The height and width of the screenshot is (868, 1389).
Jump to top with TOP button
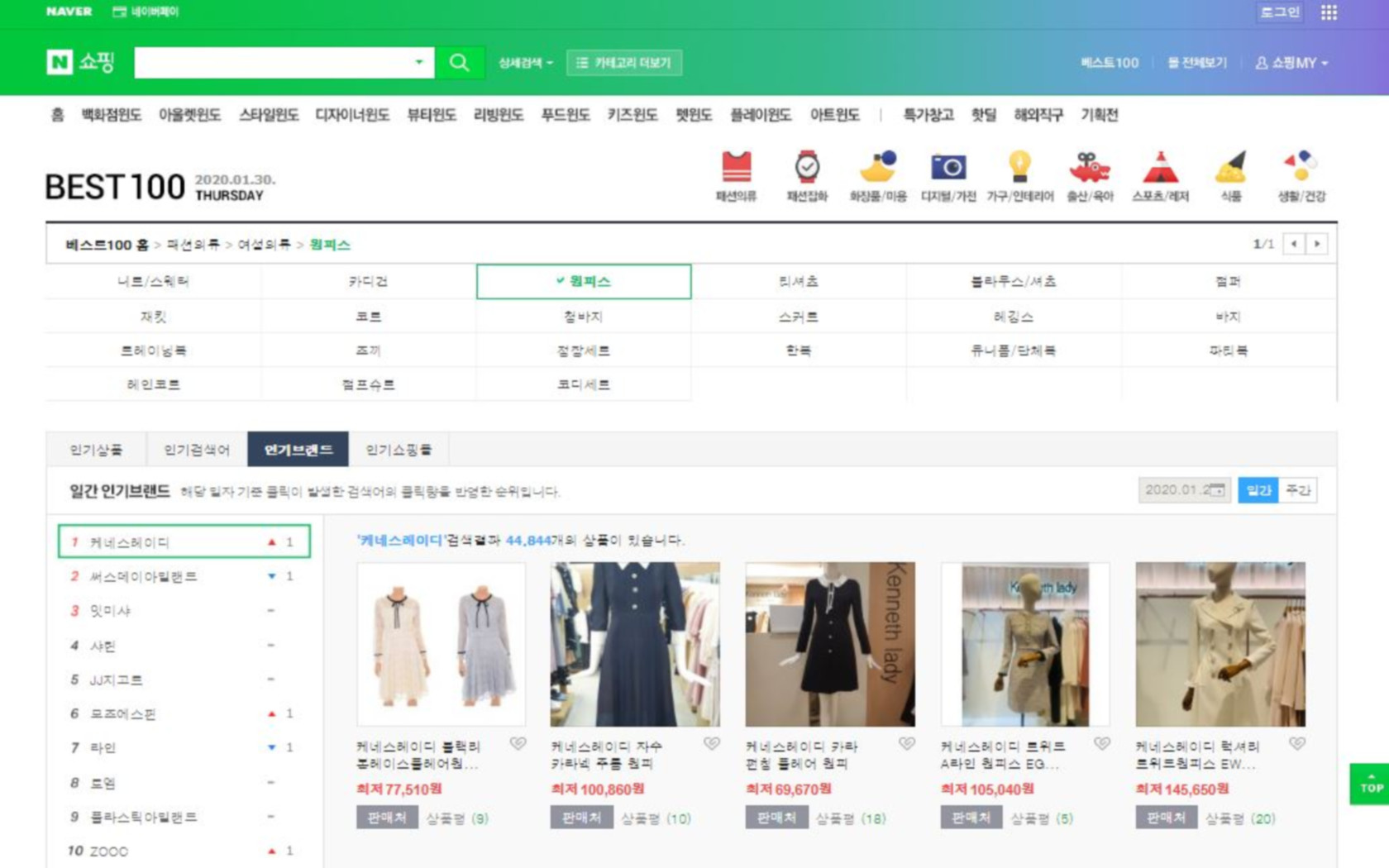(1370, 784)
